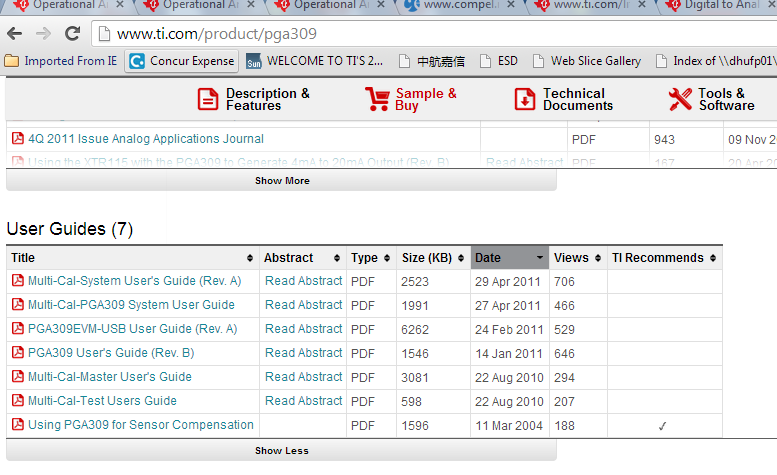777x475 pixels.
Task: Open PGA309 User's Guide (Rev. B)
Action: (111, 353)
